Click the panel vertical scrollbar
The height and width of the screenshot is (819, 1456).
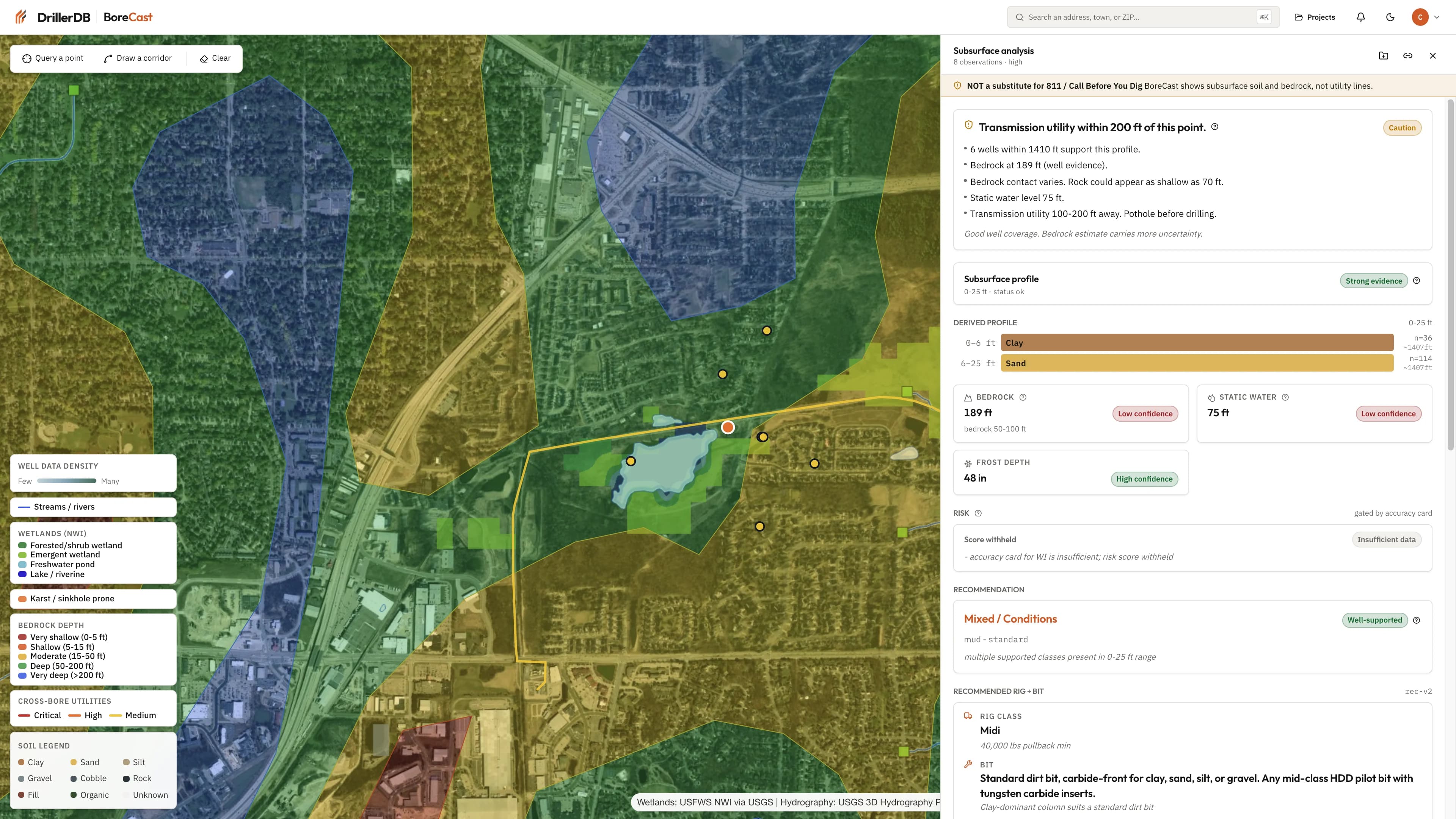pyautogui.click(x=1450, y=275)
